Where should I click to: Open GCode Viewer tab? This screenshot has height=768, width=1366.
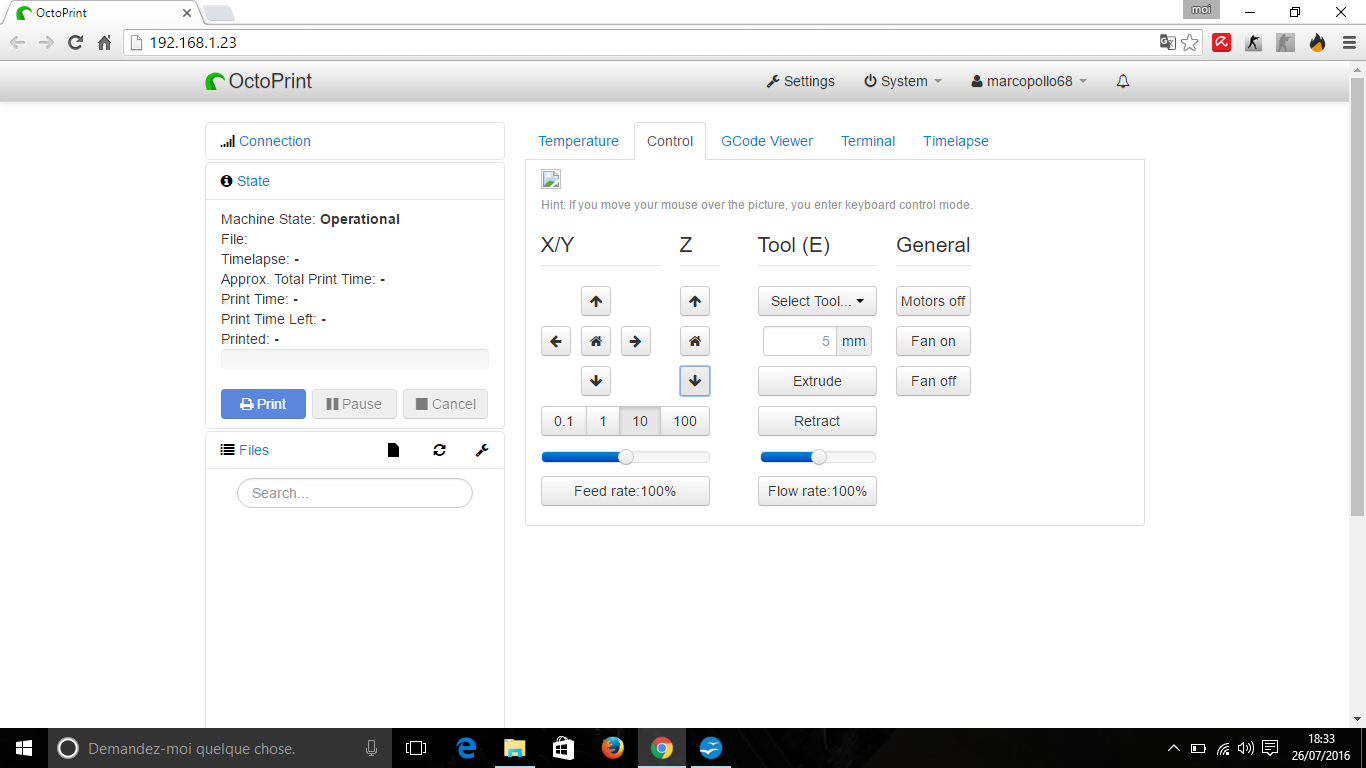click(x=767, y=141)
